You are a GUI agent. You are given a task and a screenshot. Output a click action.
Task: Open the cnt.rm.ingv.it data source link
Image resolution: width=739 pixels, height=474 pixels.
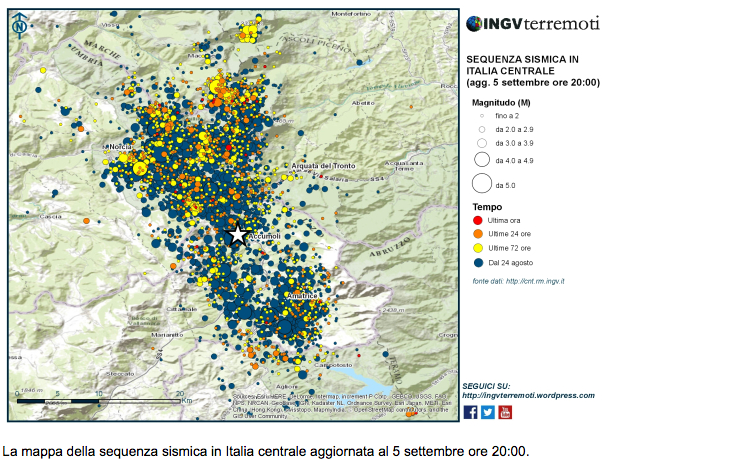pos(535,281)
